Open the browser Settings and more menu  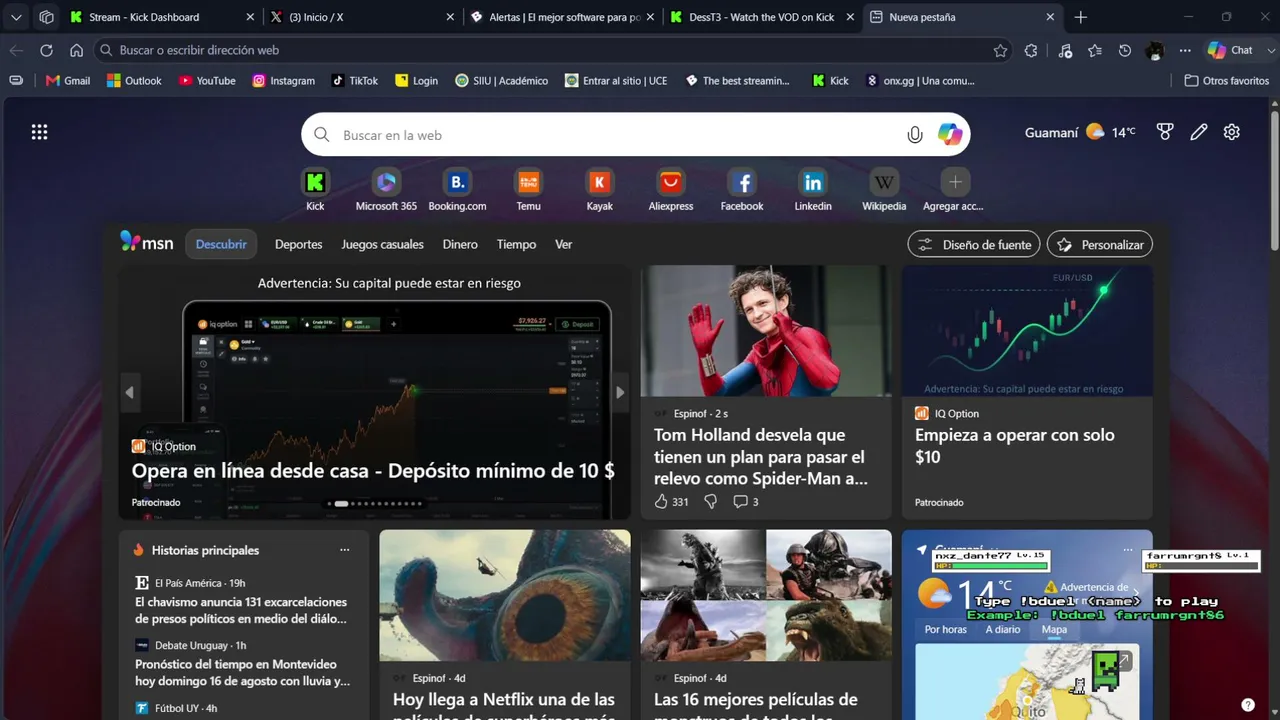[x=1185, y=50]
